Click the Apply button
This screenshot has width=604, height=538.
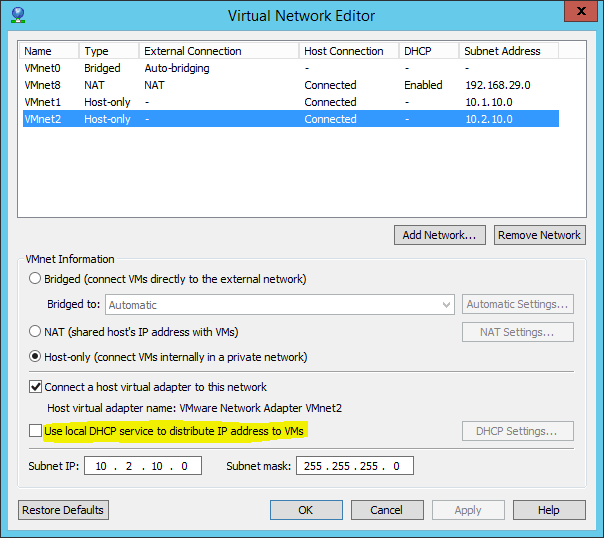tap(468, 510)
